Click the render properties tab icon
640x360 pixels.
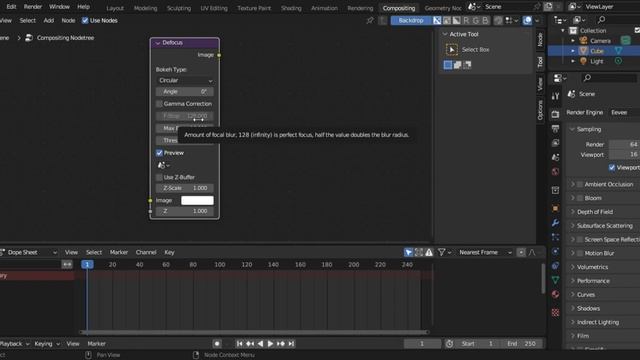click(555, 114)
